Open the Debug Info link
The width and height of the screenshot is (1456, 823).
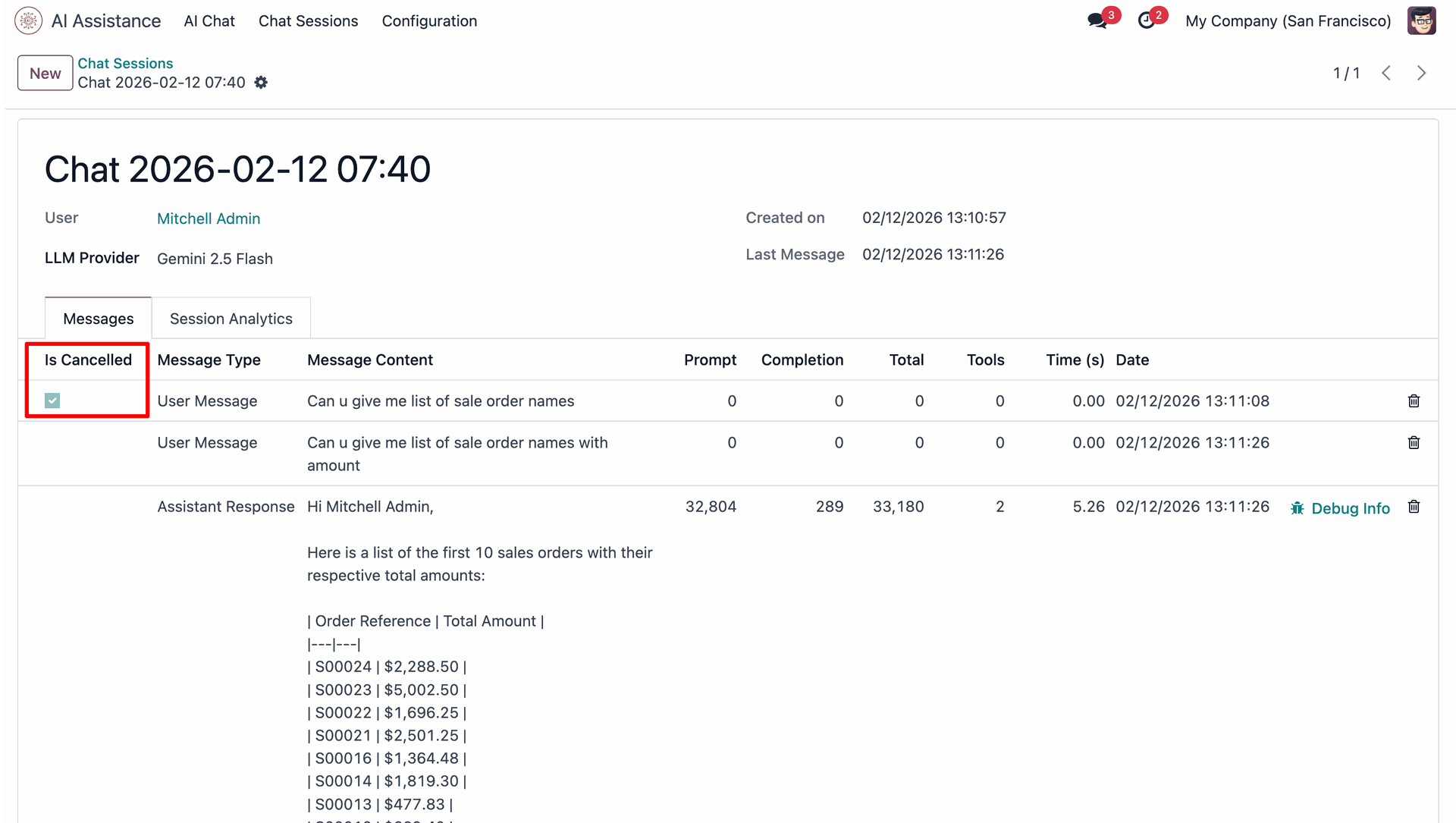[x=1340, y=508]
